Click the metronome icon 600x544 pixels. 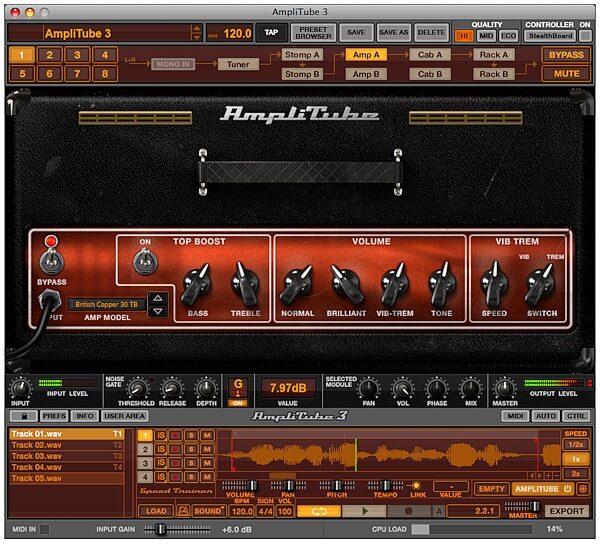(183, 511)
